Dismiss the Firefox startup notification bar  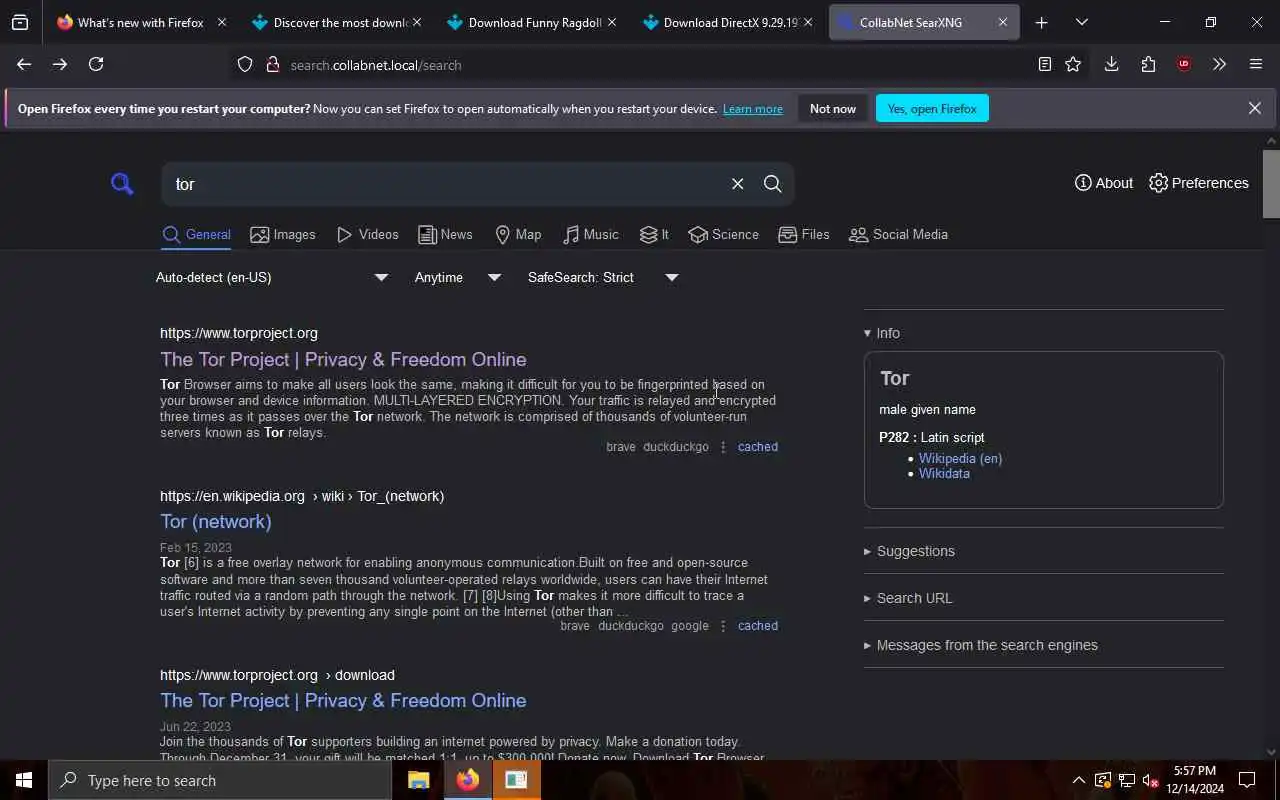(x=1254, y=108)
